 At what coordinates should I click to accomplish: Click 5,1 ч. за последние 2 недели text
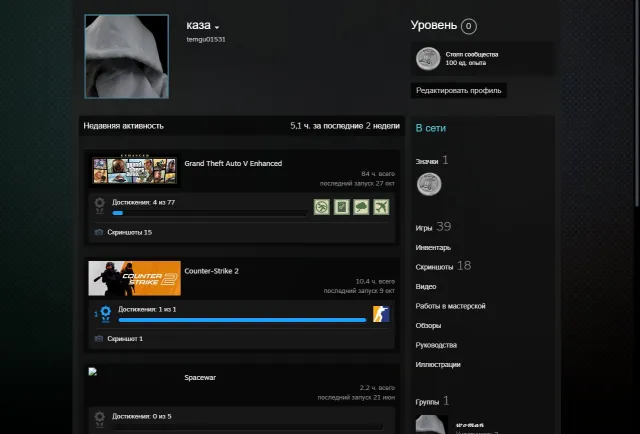[x=345, y=126]
